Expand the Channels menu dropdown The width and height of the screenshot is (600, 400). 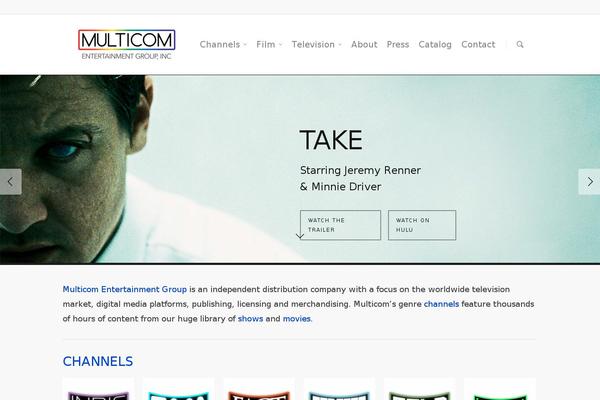(223, 44)
